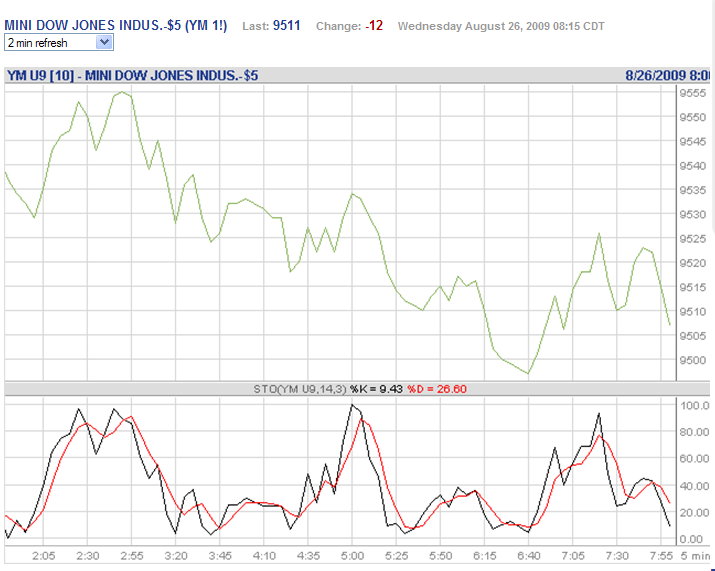Screen dimensions: 715x571
Task: Click the 9545 price axis label
Action: [x=693, y=141]
